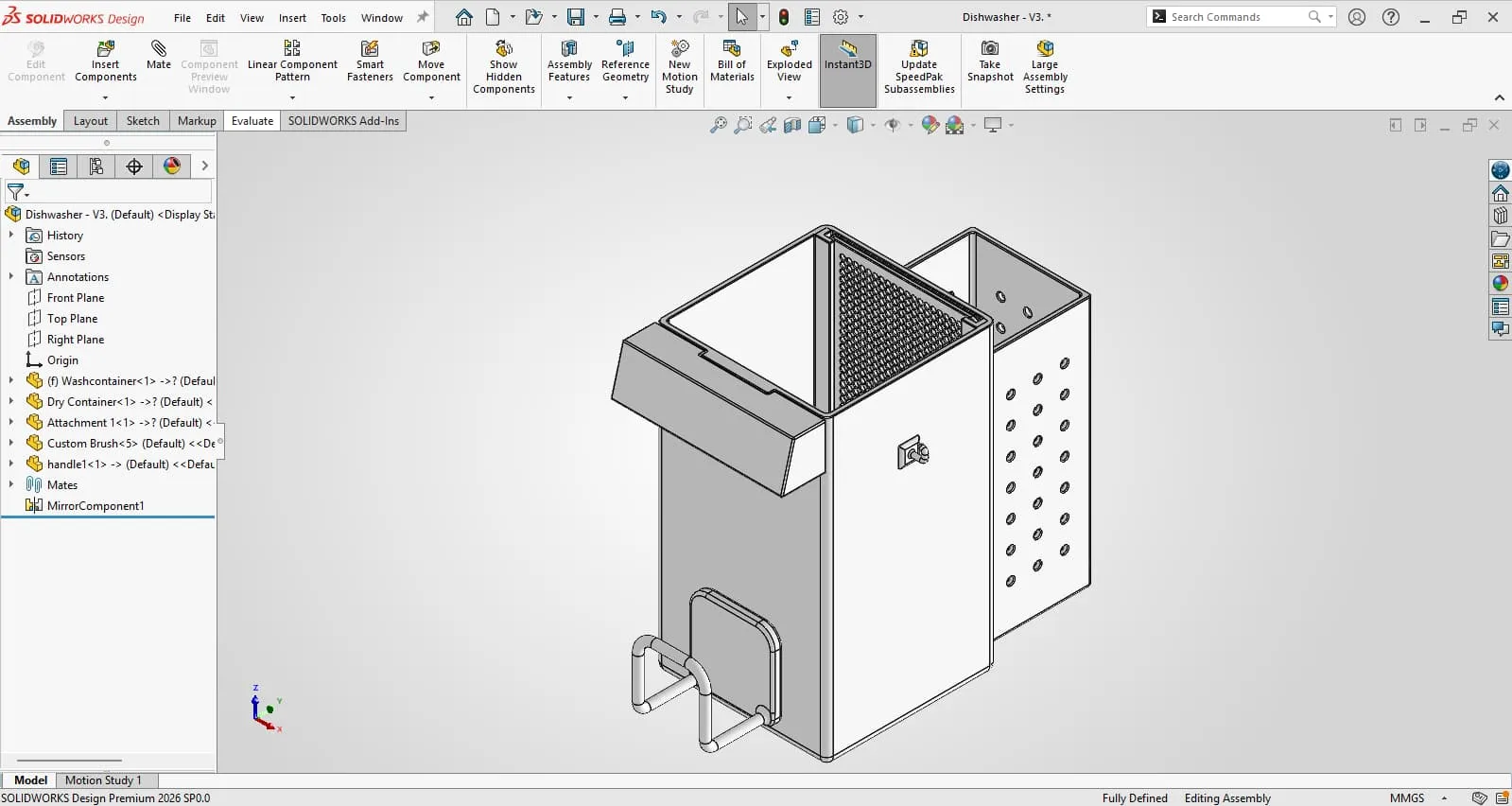Viewport: 1512px width, 806px height.
Task: Open the Tools menu
Action: [x=334, y=17]
